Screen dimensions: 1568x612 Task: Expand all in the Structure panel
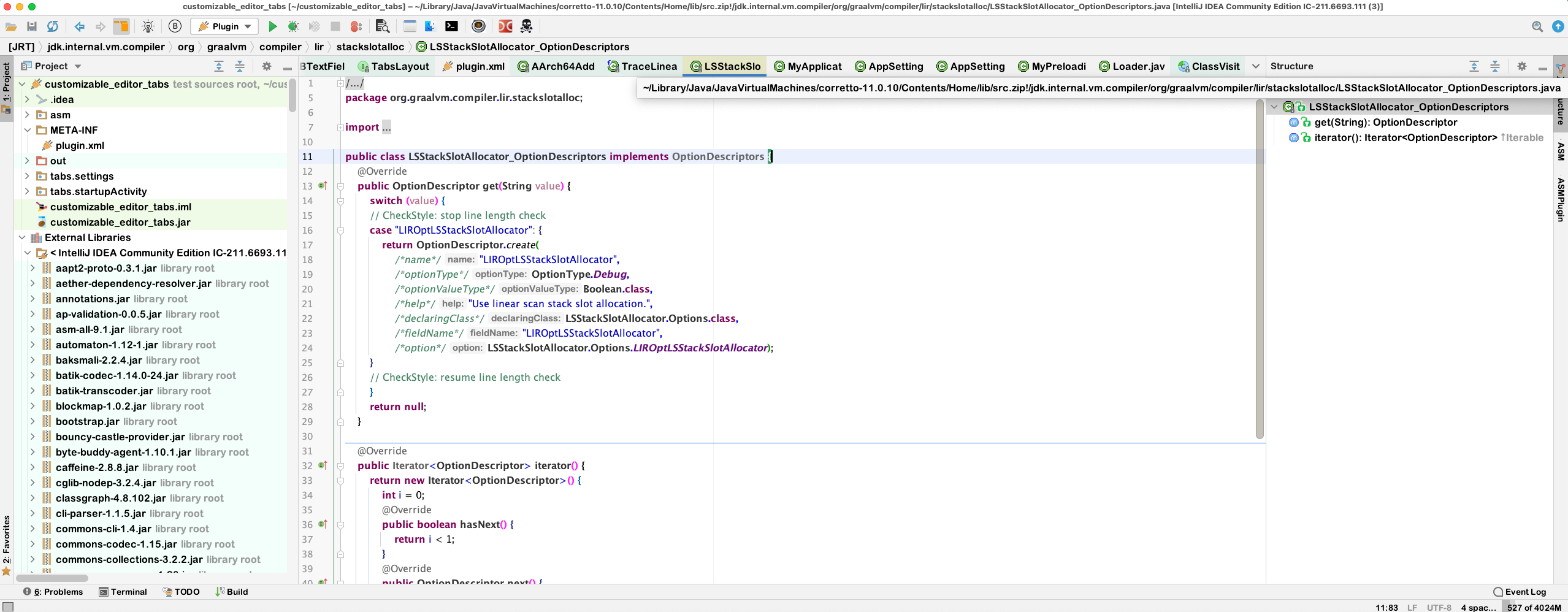click(1474, 66)
